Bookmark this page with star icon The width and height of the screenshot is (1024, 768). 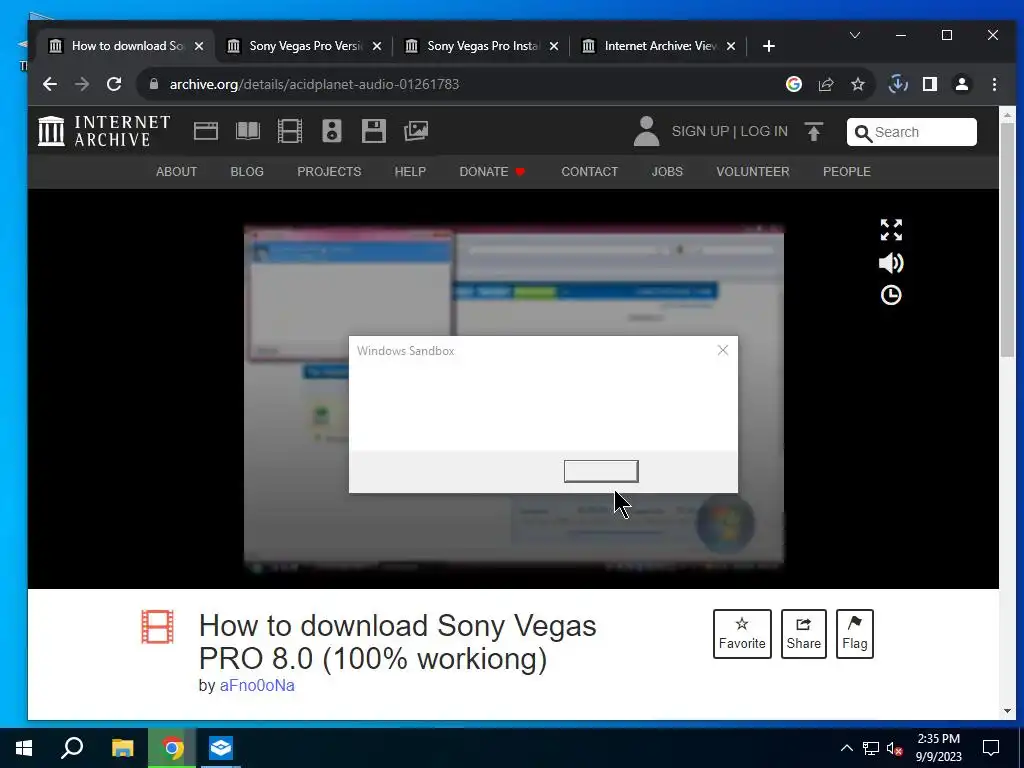858,84
